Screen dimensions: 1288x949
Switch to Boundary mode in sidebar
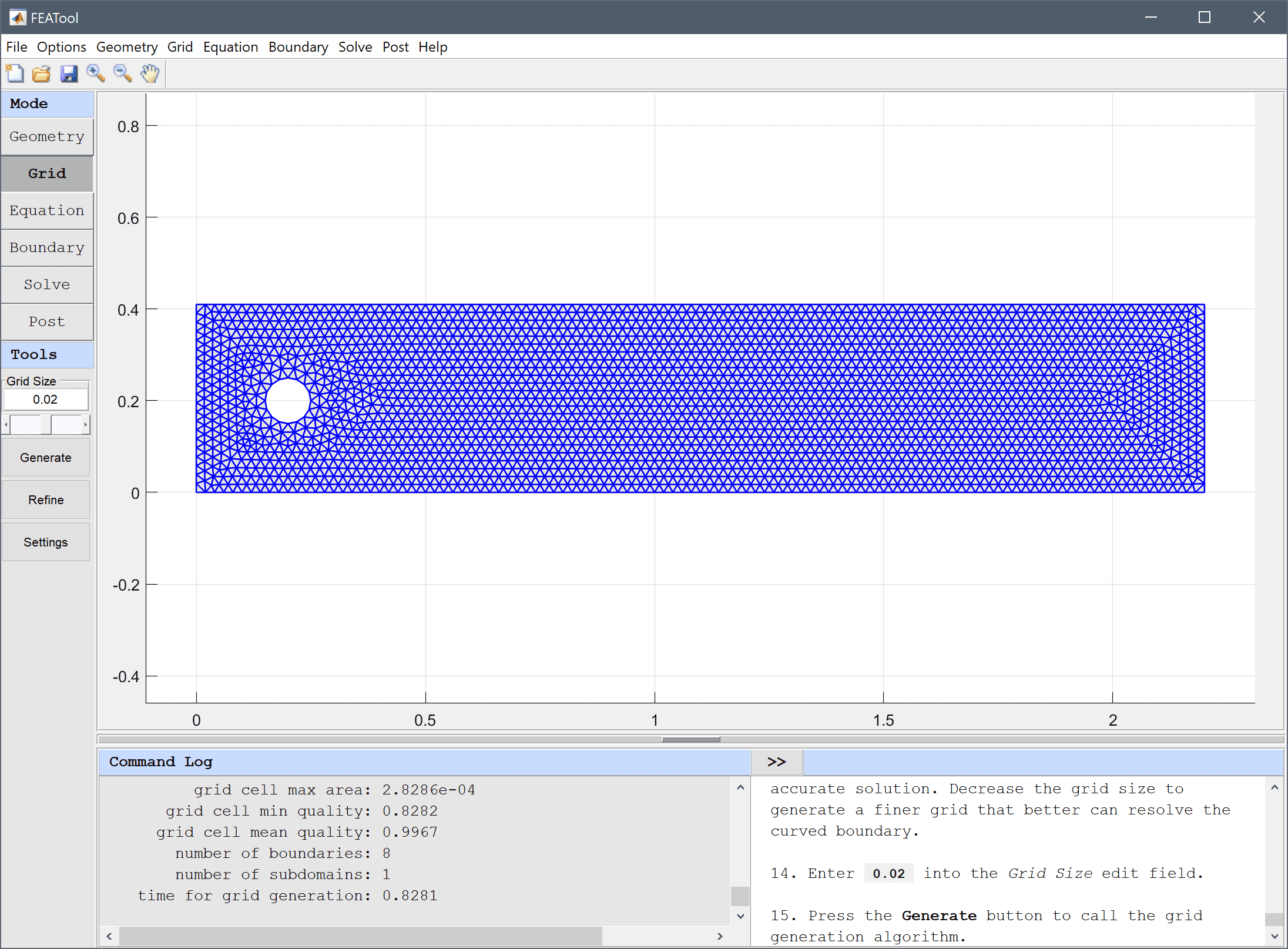pos(47,248)
